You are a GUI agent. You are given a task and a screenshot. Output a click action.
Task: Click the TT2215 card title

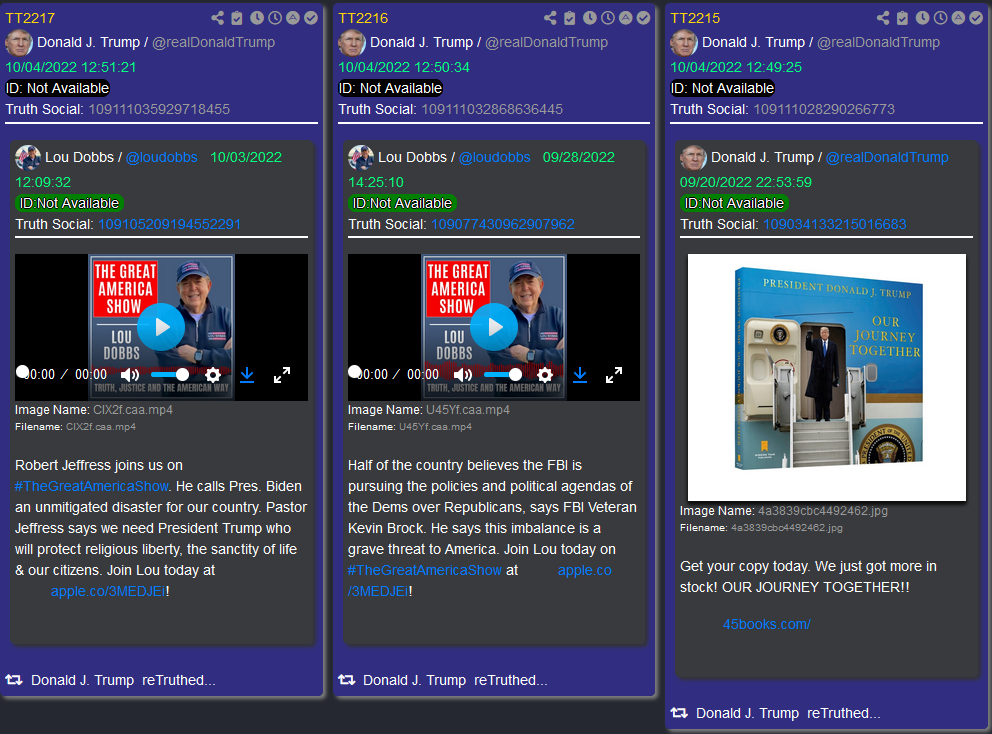pyautogui.click(x=695, y=18)
